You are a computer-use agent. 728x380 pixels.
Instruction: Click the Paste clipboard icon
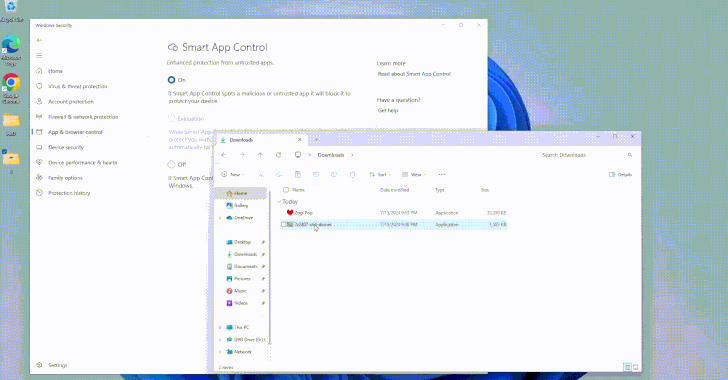[x=298, y=175]
